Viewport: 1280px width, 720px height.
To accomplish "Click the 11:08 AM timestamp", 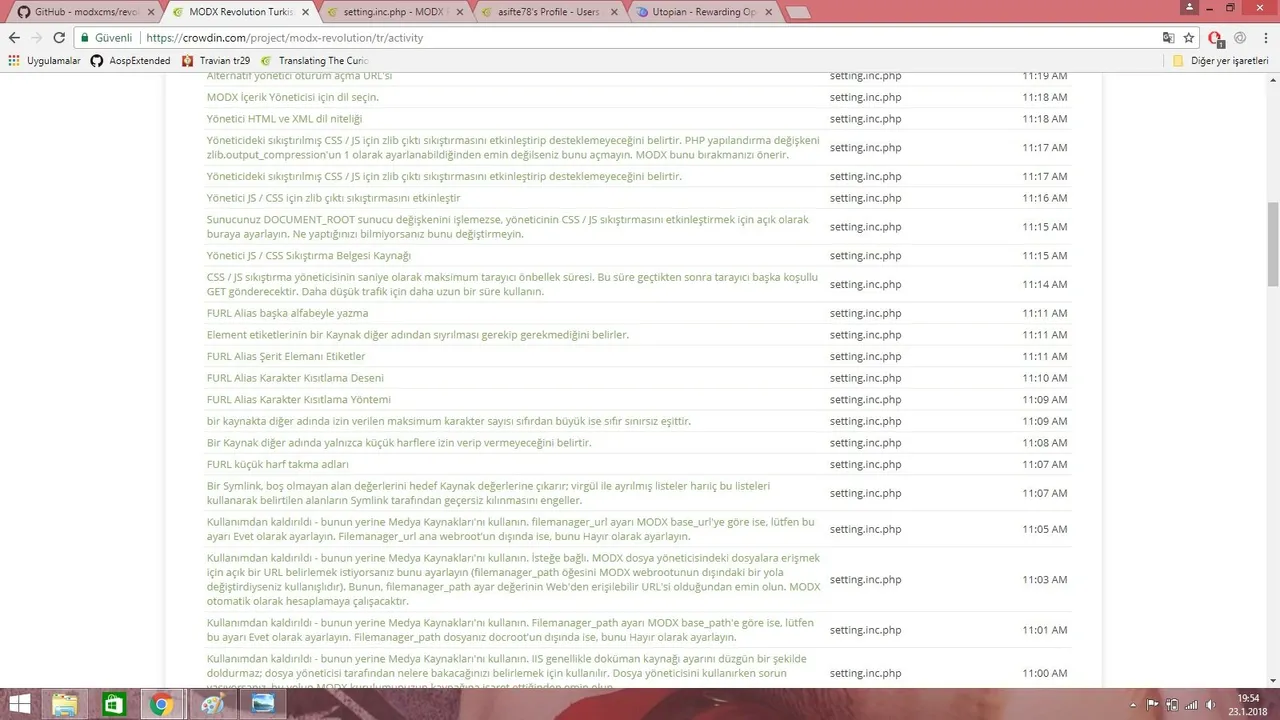I will tap(1044, 442).
